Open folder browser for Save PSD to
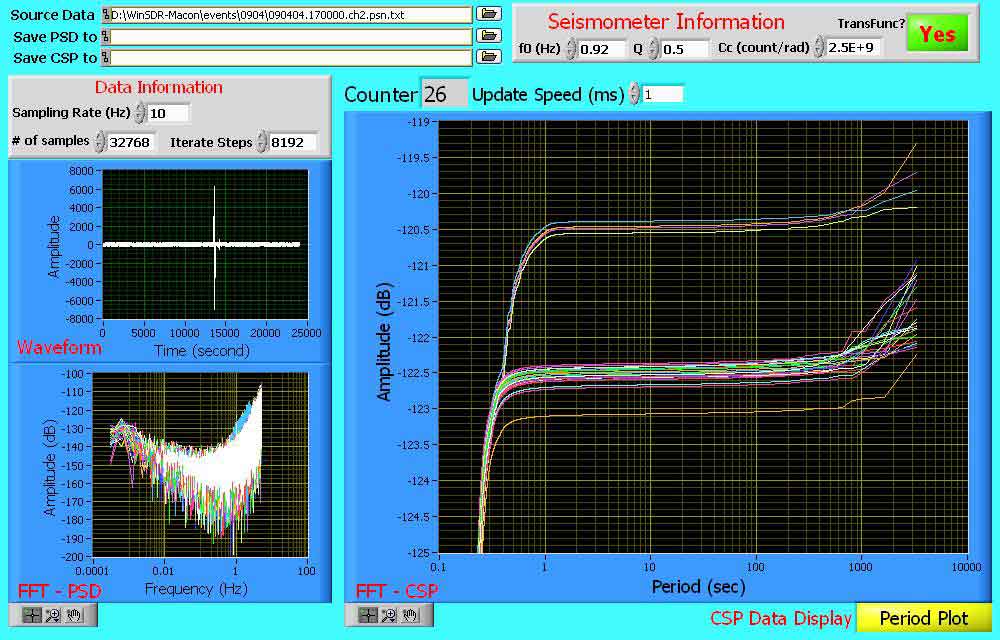The image size is (1000, 640). click(489, 35)
